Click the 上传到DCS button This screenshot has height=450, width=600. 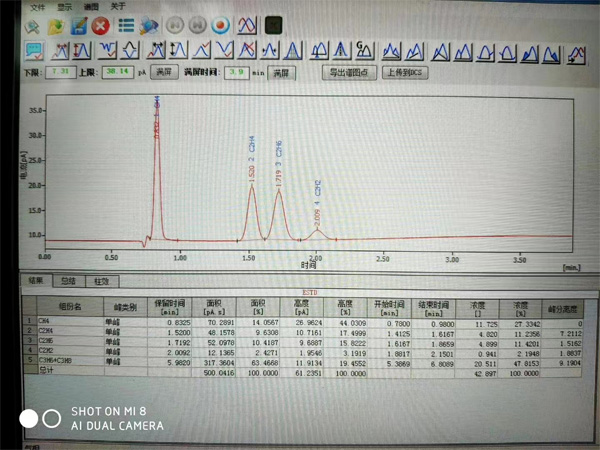(406, 73)
